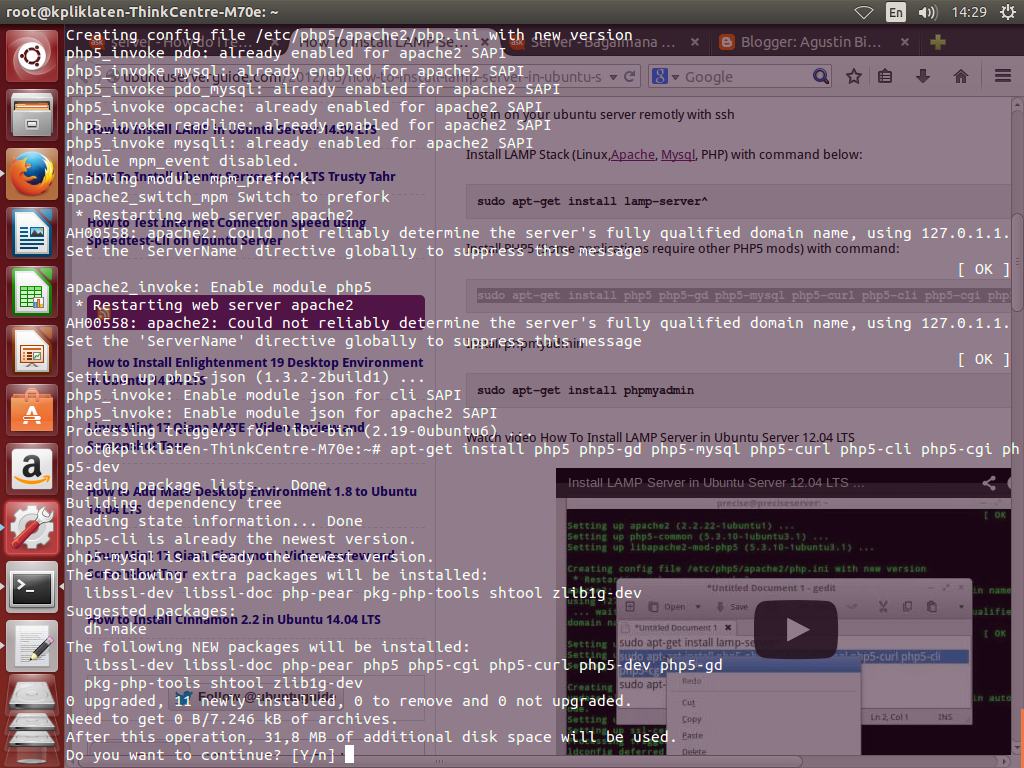Open 'How To Install Ubuntu Server' Trusty Tahr link
Viewport: 1024px width, 768px height.
coord(241,177)
